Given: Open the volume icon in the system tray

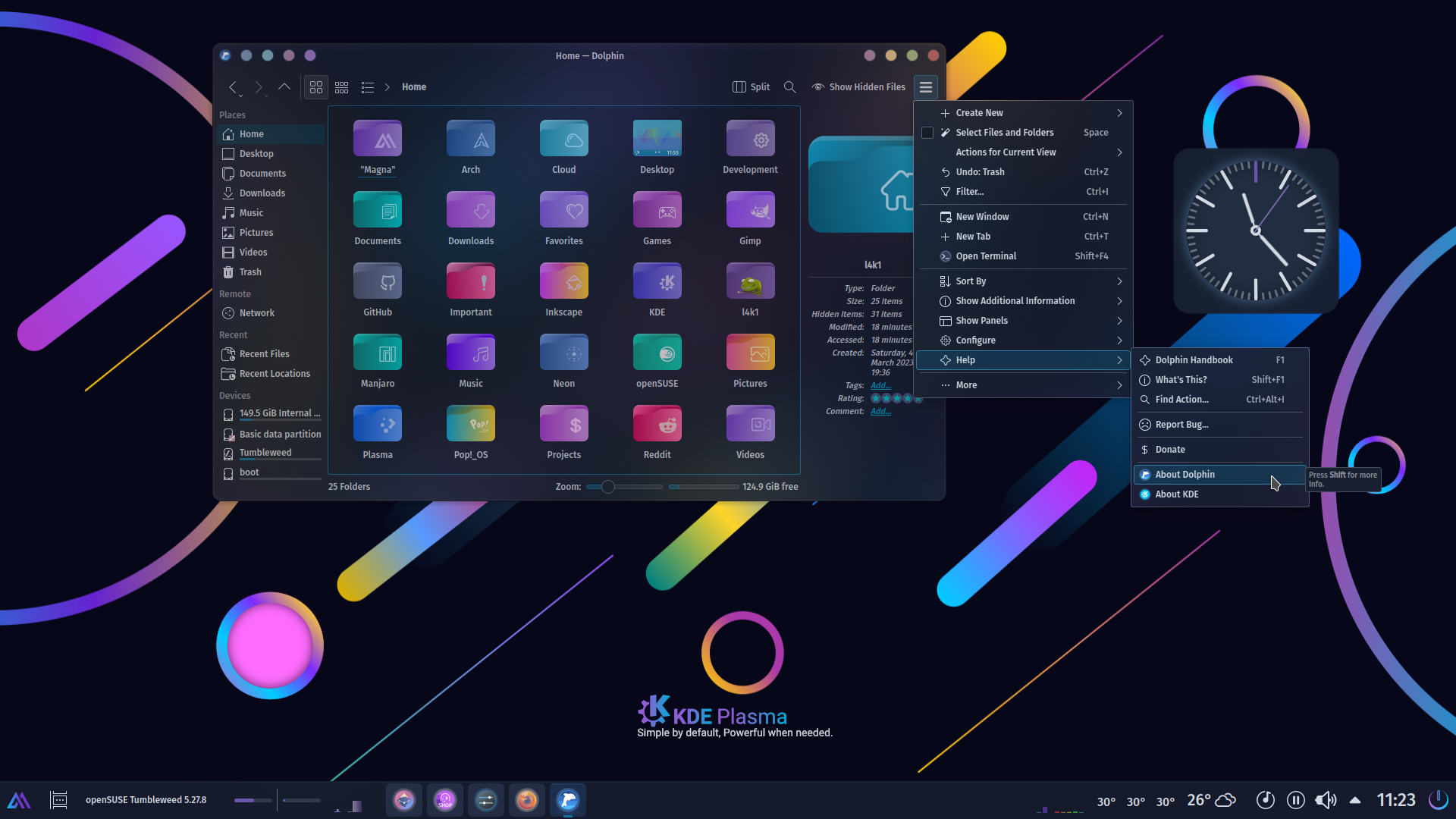Looking at the screenshot, I should click(1326, 800).
